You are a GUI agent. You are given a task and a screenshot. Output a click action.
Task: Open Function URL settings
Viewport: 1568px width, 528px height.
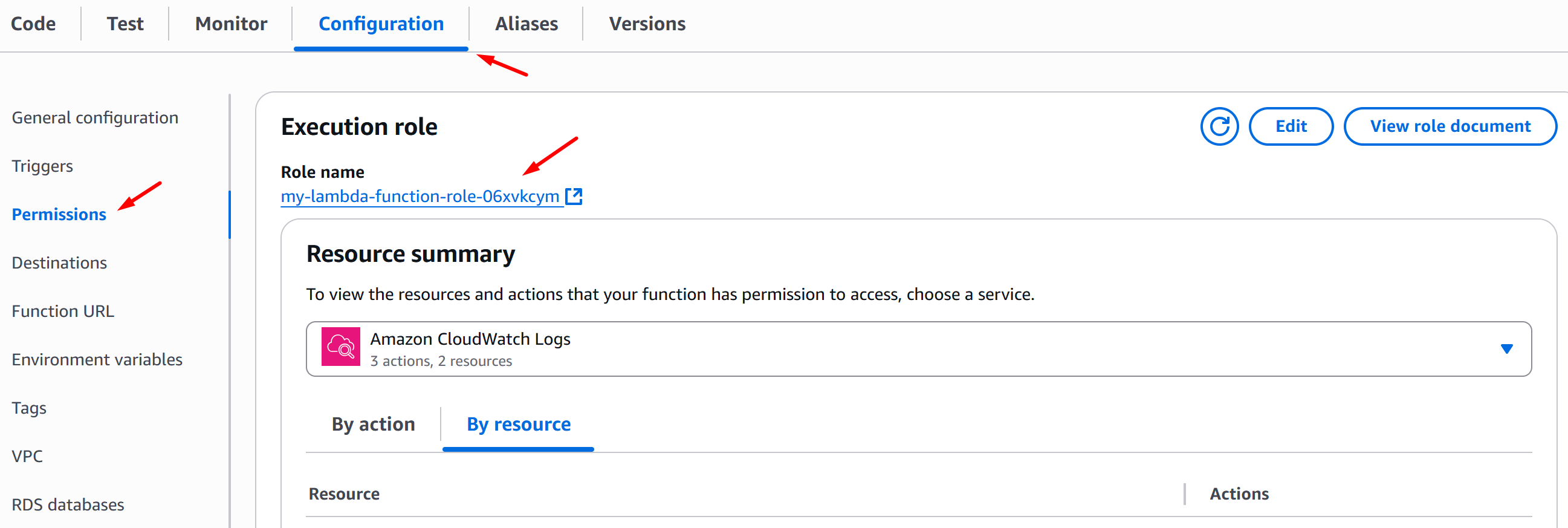click(63, 311)
